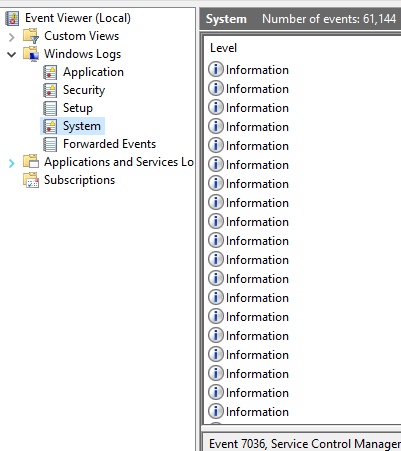Image resolution: width=401 pixels, height=451 pixels.
Task: Click the info icon of second event row
Action: (x=216, y=88)
